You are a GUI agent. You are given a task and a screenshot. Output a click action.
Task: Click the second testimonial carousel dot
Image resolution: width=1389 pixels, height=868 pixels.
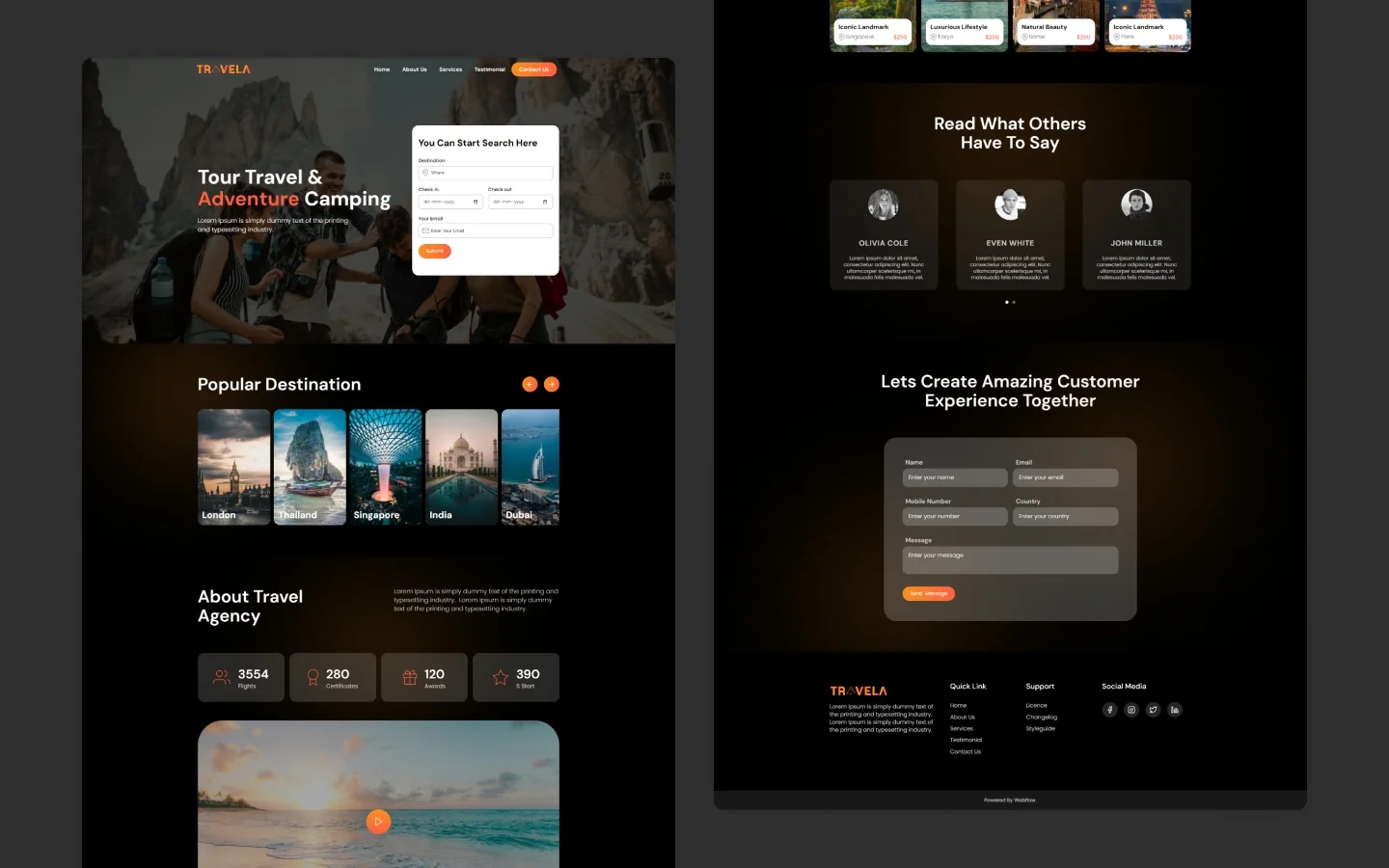(1014, 302)
